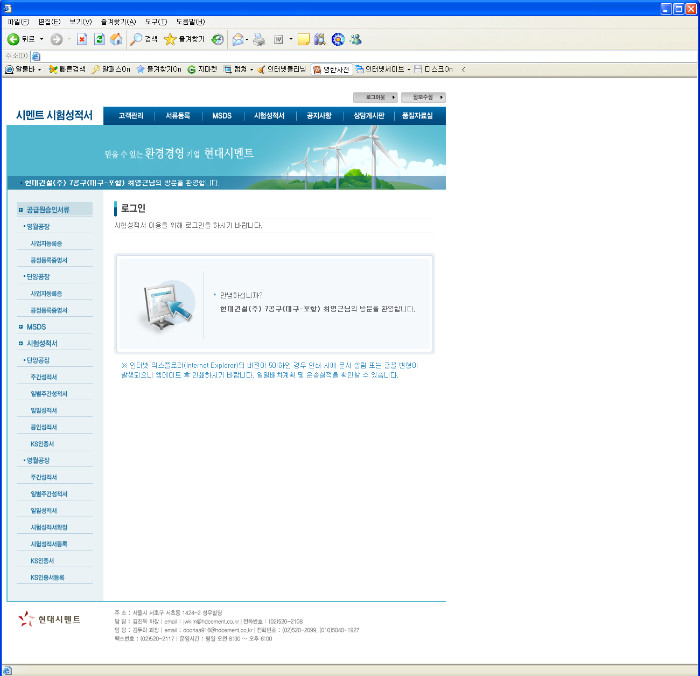Screen dimensions: 700x676
Task: Open the 즐겨찾기 star favorites panel
Action: click(x=184, y=39)
